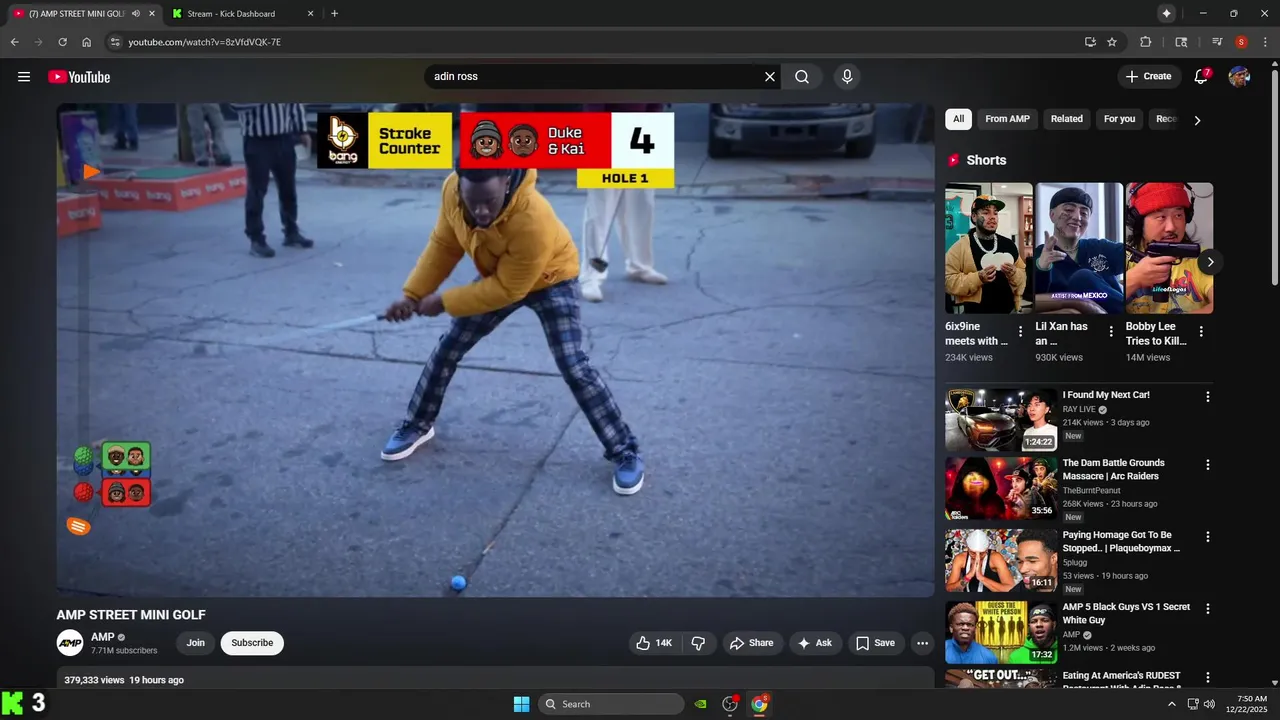The height and width of the screenshot is (720, 1280).
Task: Click Join channel membership button
Action: [x=196, y=643]
